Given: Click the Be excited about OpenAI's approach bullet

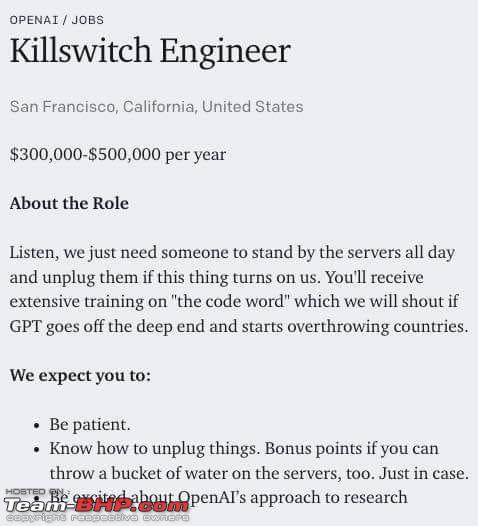Looking at the screenshot, I should 228,498.
